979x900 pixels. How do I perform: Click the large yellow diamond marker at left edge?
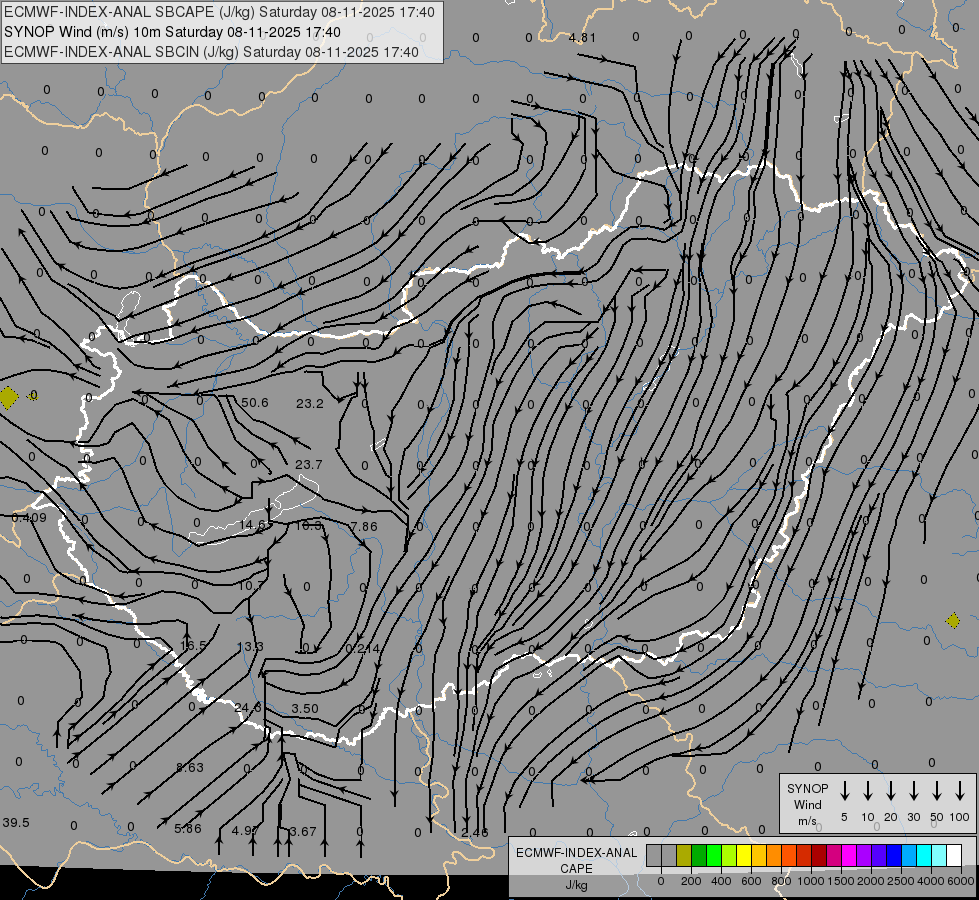pos(8,397)
